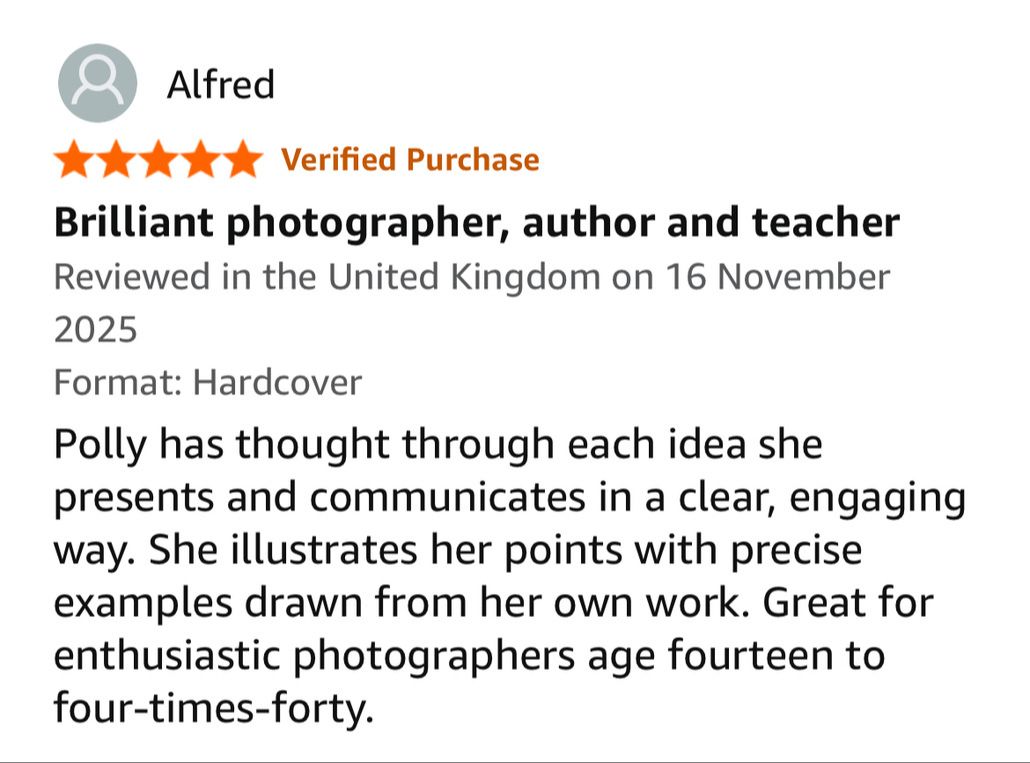Open reviewer name Alfred's profile
The width and height of the screenshot is (1030, 763).
pyautogui.click(x=221, y=85)
